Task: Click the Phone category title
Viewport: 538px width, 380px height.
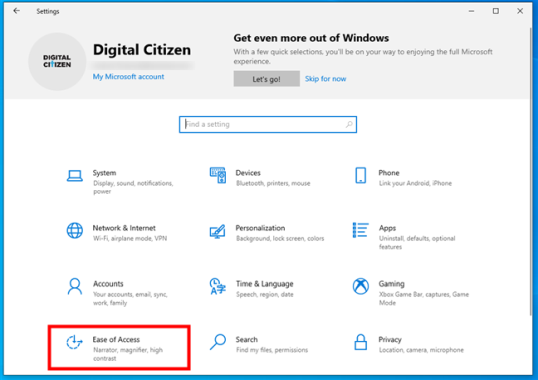Action: 389,173
